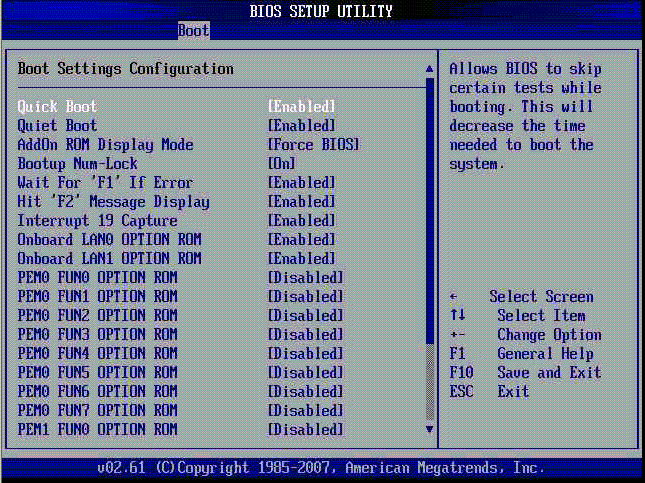This screenshot has width=645, height=483.
Task: Select the Bootup Num-Lock label
Action: click(77, 164)
